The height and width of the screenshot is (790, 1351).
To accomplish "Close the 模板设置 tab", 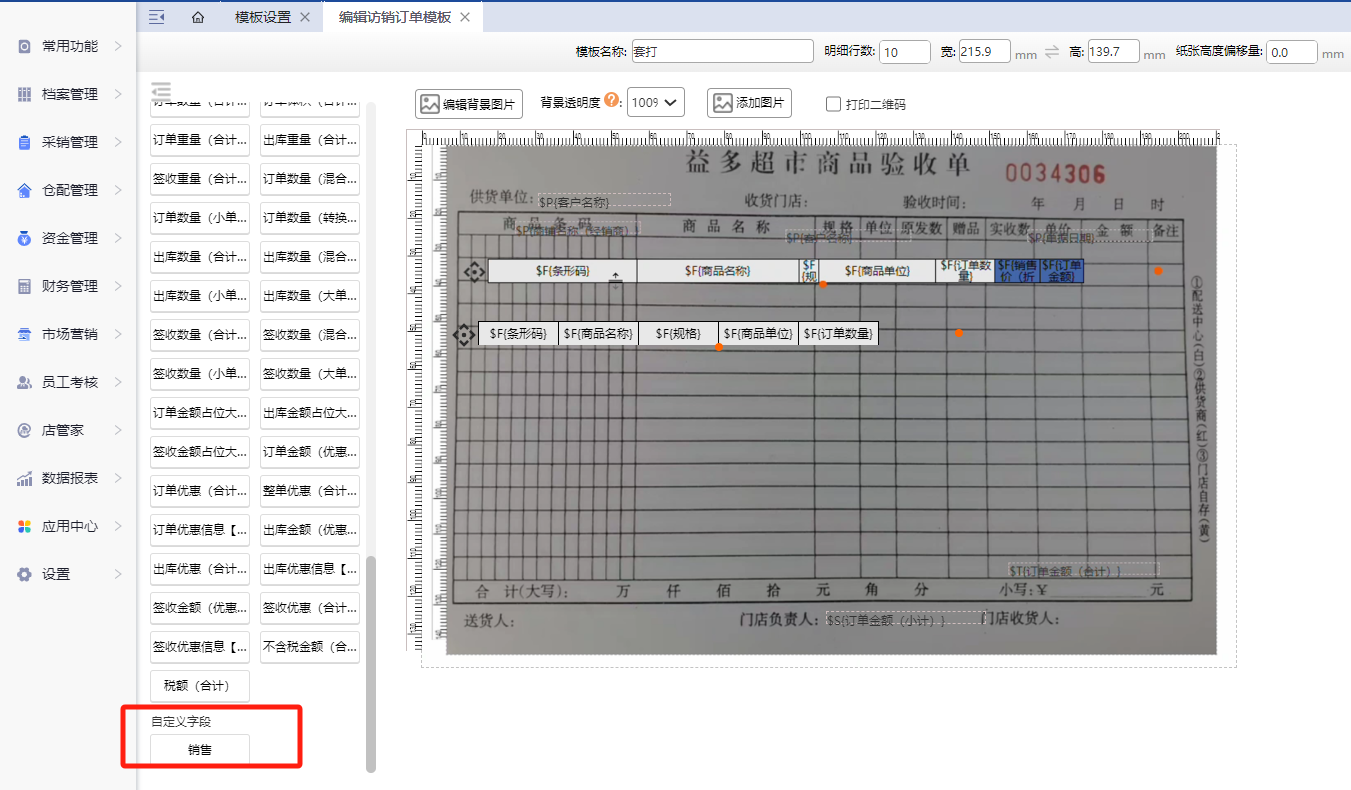I will pyautogui.click(x=305, y=17).
